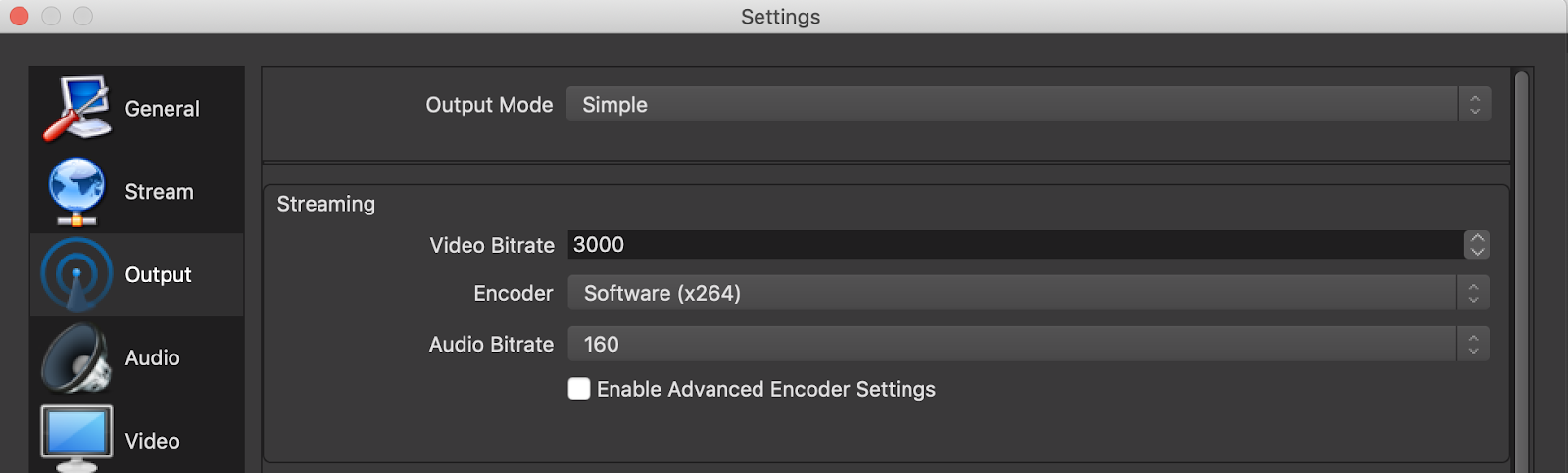This screenshot has height=473, width=1568.
Task: Open Audio settings via speaker icon
Action: [x=76, y=357]
